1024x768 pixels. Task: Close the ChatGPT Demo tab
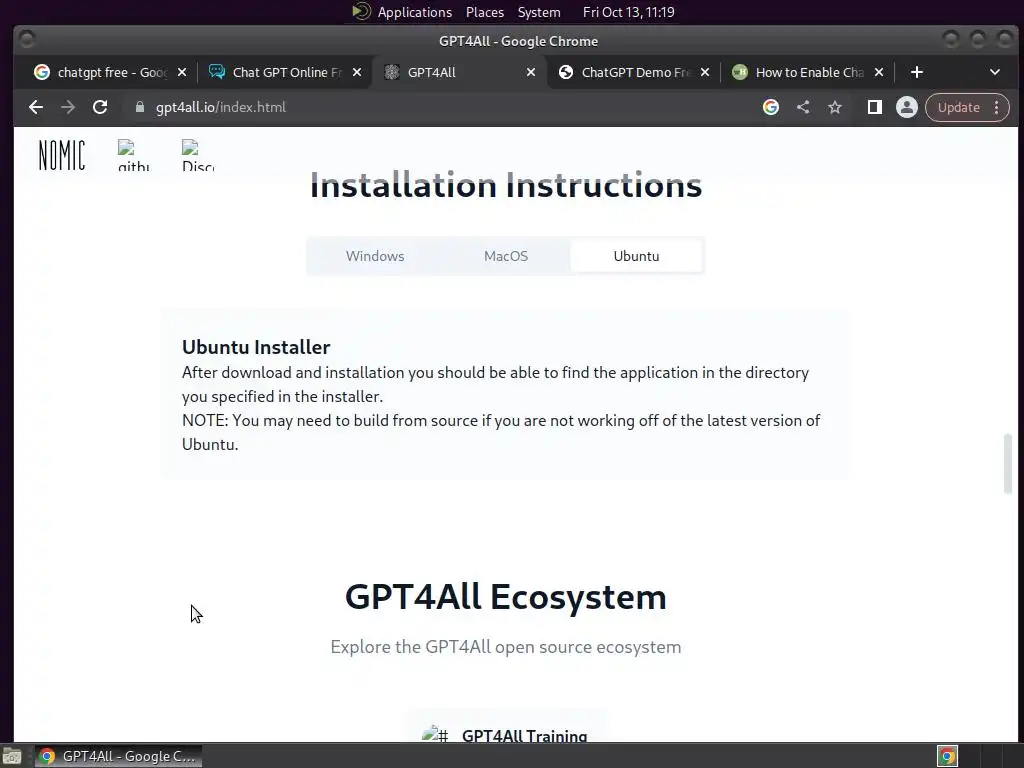(x=705, y=72)
